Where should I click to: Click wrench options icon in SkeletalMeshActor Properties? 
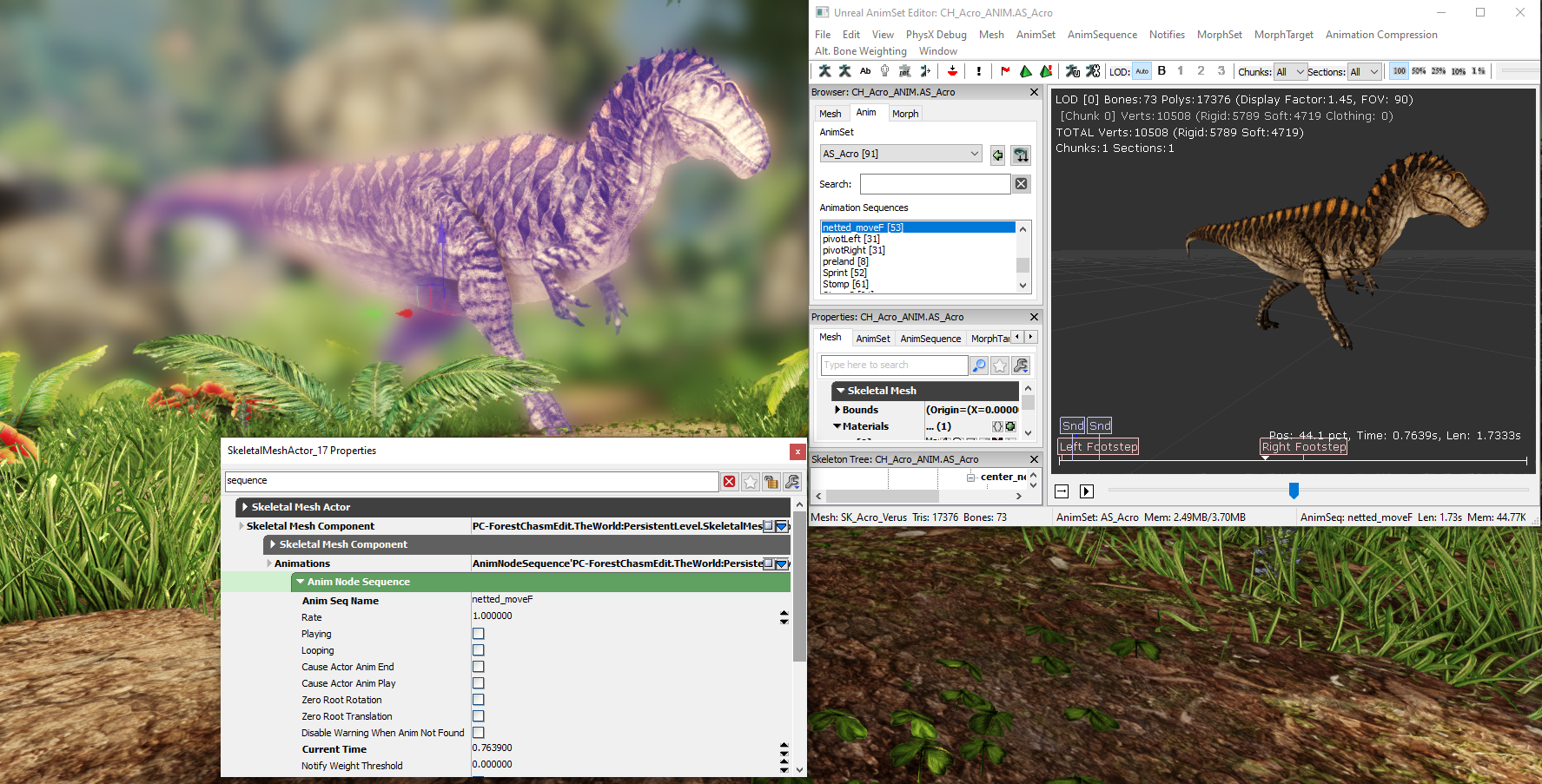(792, 482)
